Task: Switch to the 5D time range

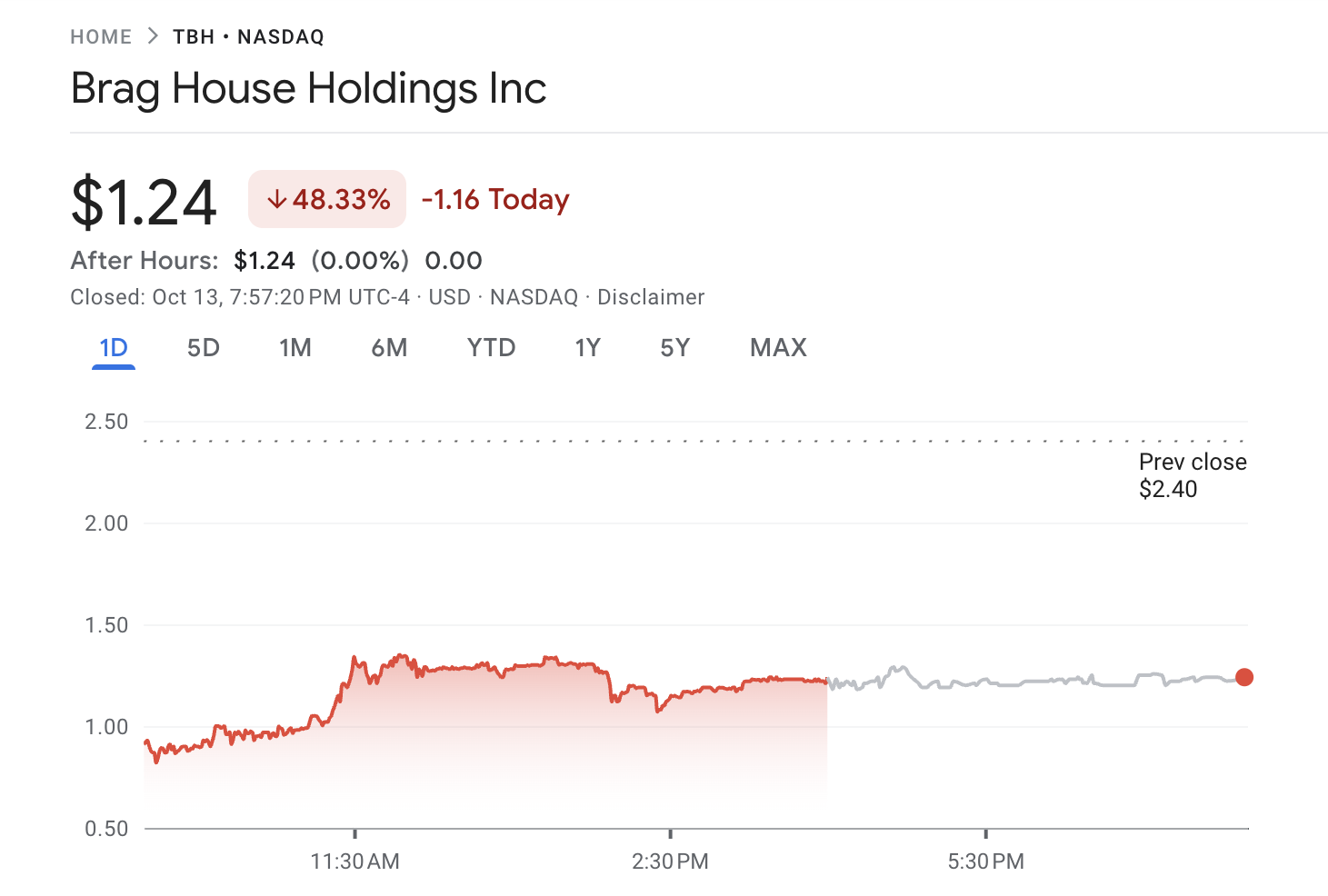Action: pyautogui.click(x=203, y=348)
